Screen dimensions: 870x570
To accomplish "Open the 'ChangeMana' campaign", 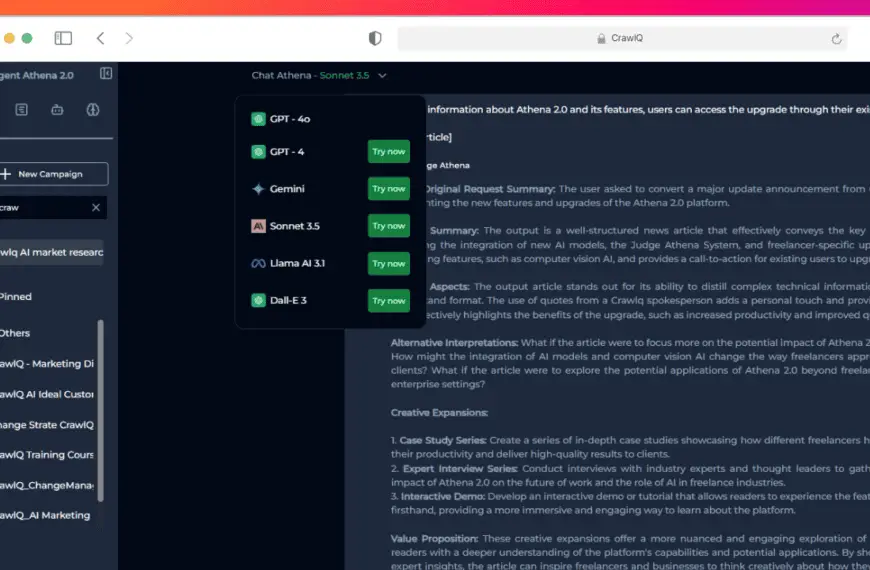I will 47,485.
